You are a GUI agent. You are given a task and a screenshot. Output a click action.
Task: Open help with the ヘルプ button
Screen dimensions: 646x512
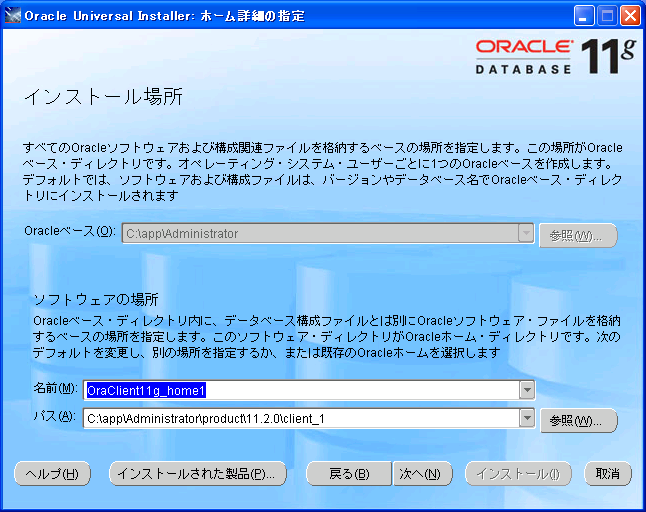(53, 473)
